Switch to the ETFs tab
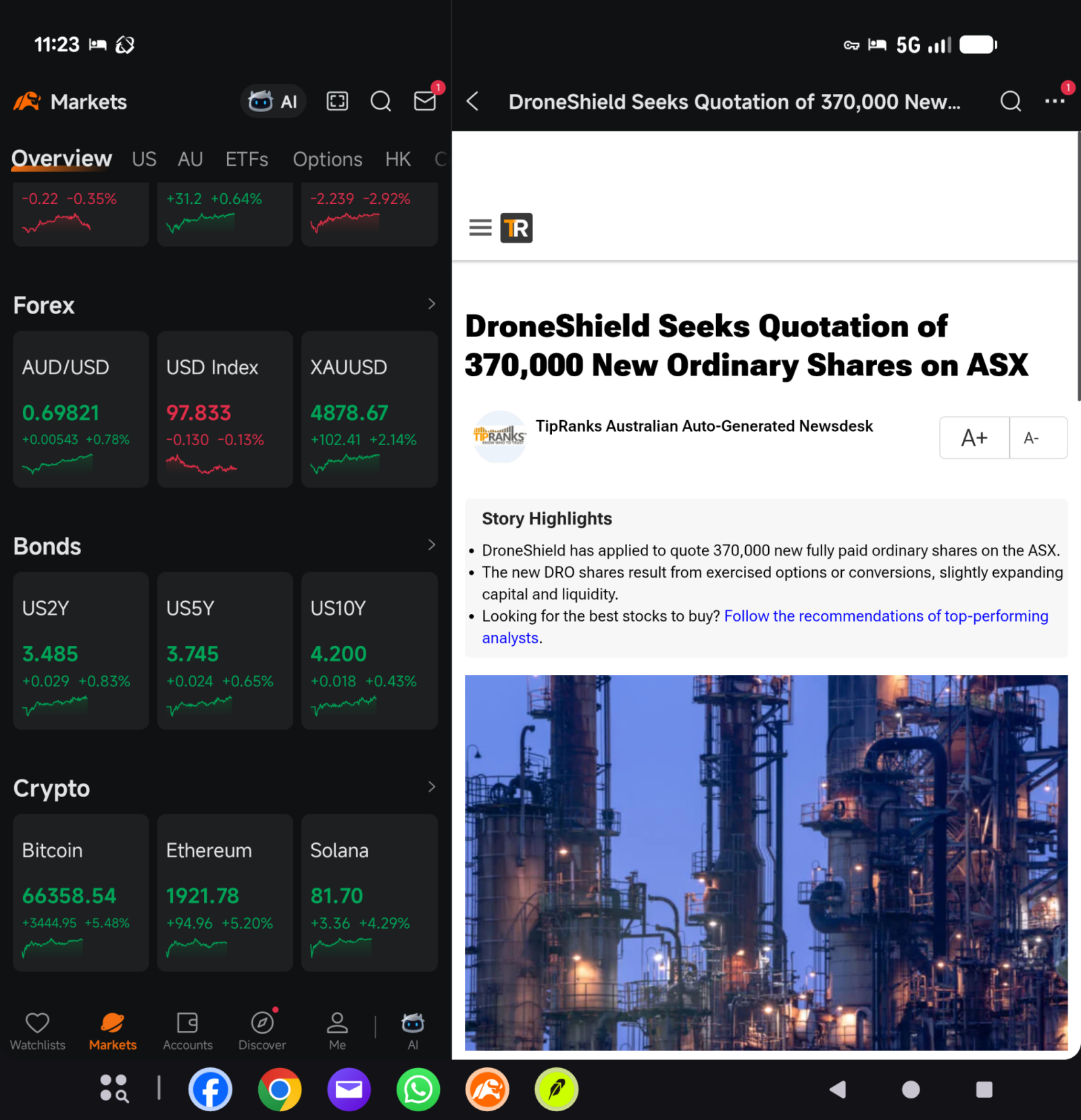Viewport: 1081px width, 1120px height. pos(247,159)
